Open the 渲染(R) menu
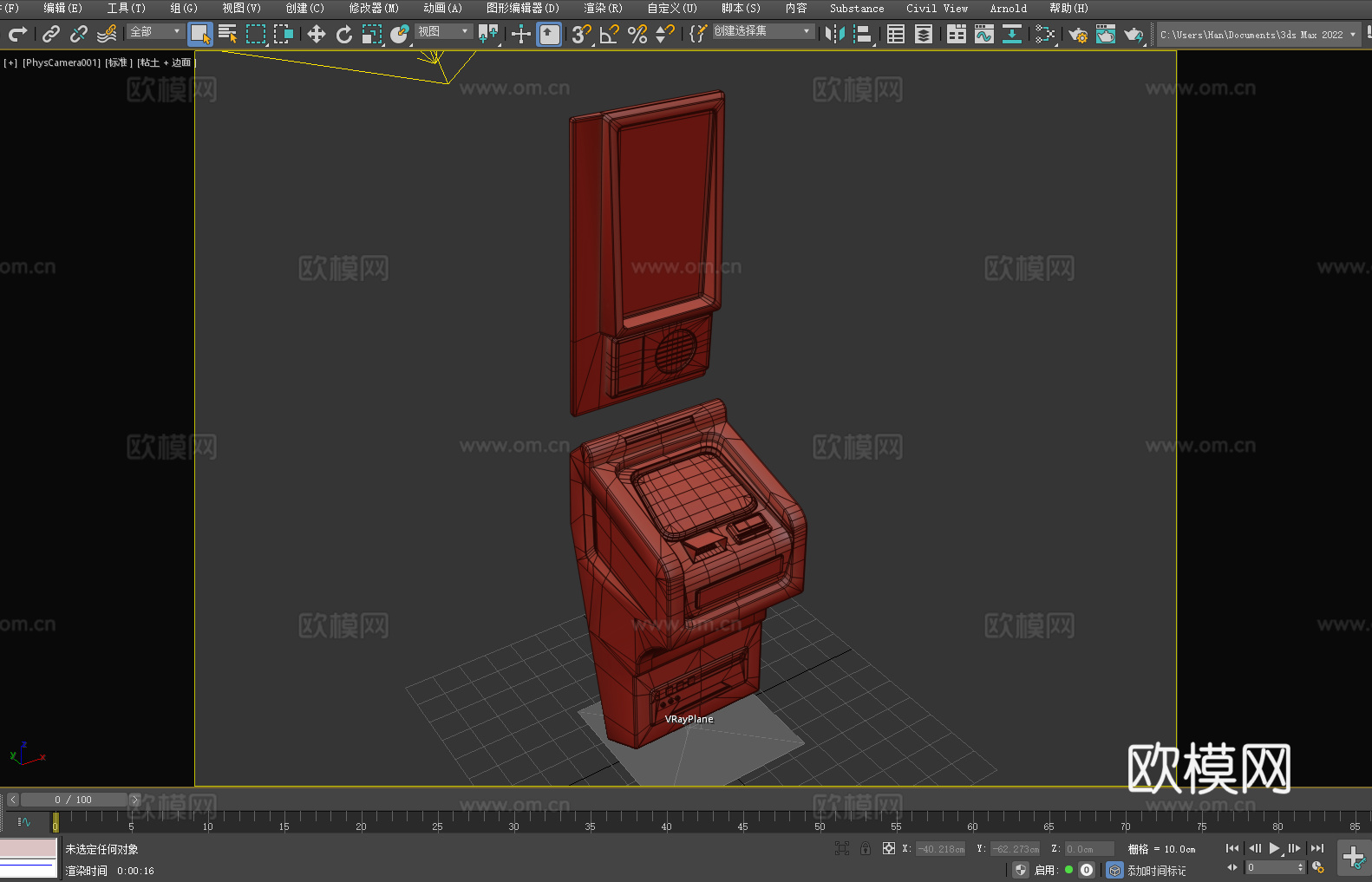1372x882 pixels. [603, 8]
